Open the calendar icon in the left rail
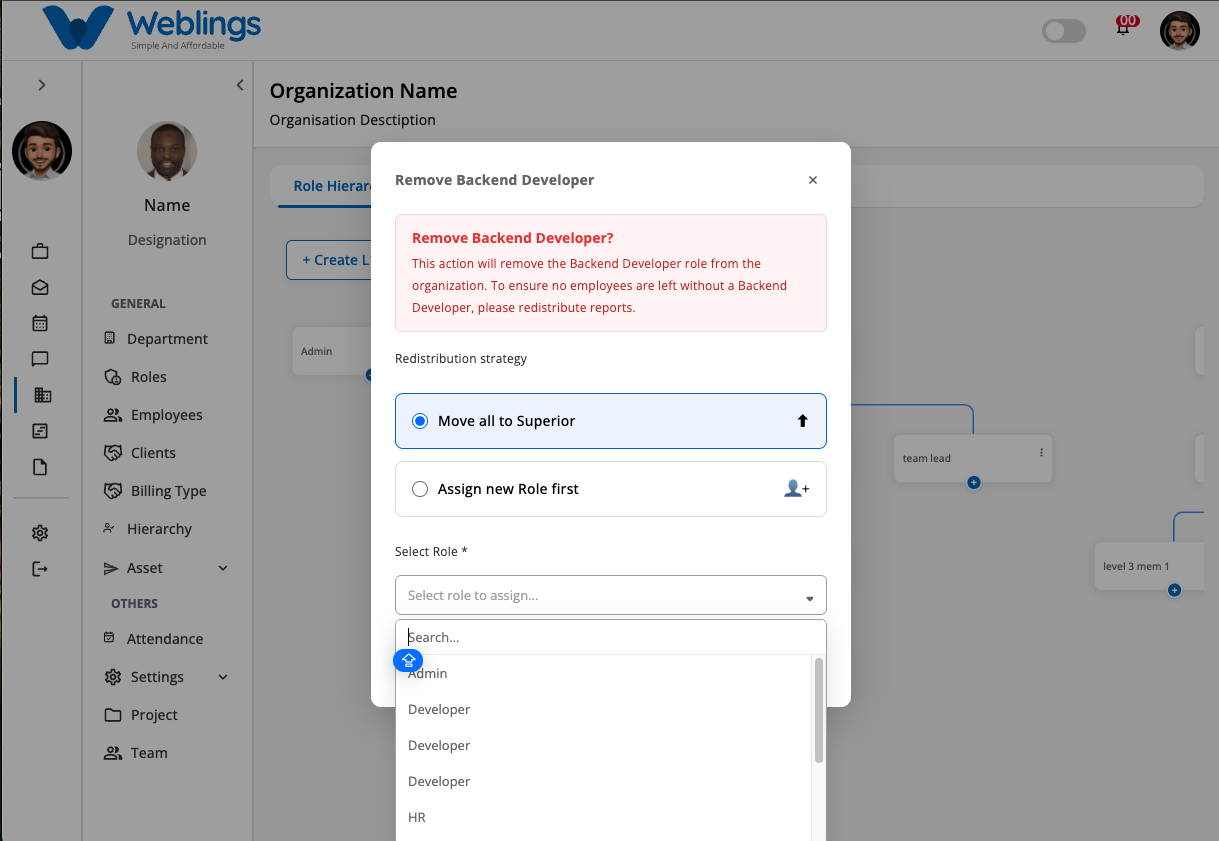 click(x=40, y=323)
